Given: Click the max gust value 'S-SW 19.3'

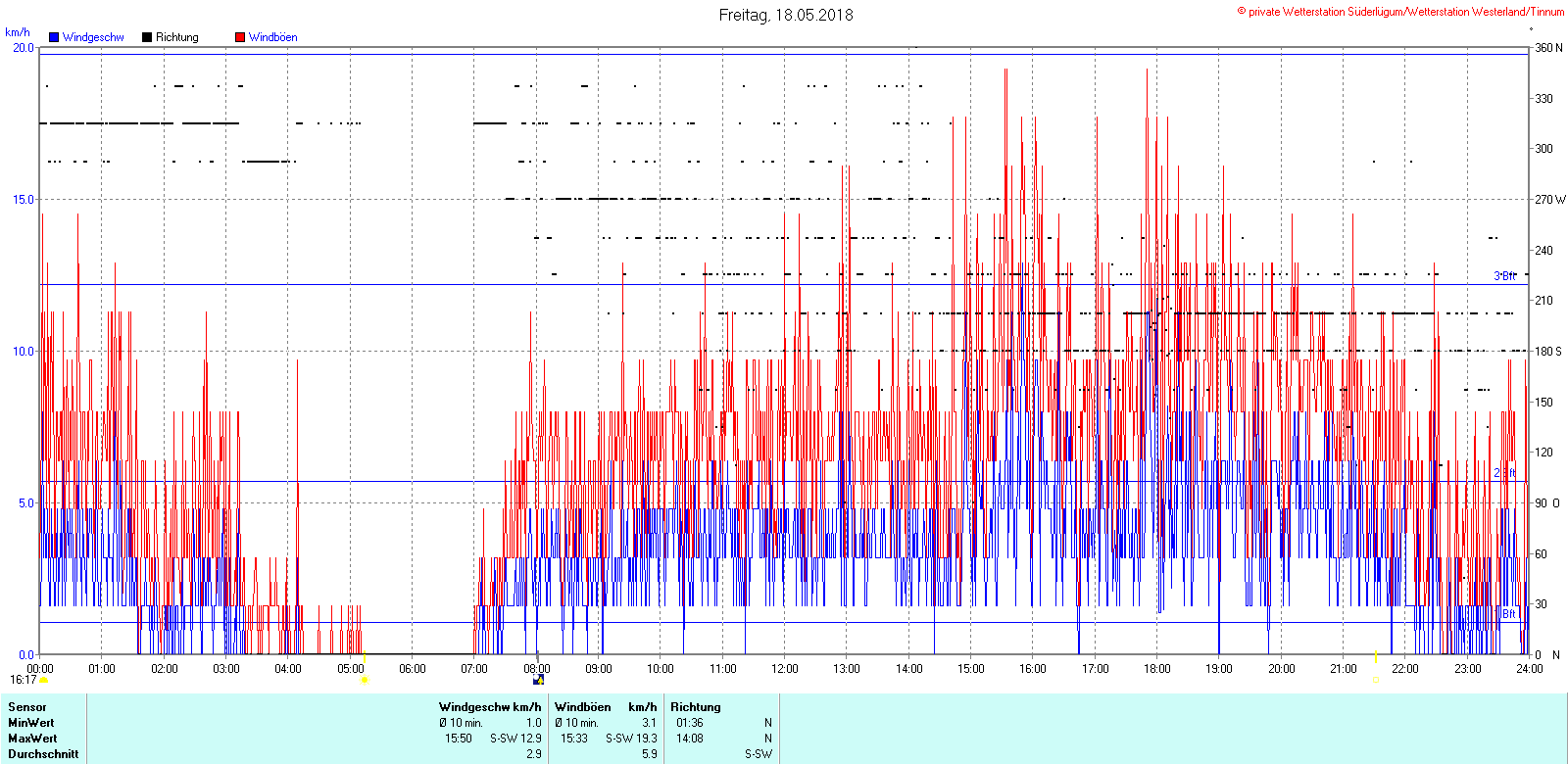Looking at the screenshot, I should 632,739.
